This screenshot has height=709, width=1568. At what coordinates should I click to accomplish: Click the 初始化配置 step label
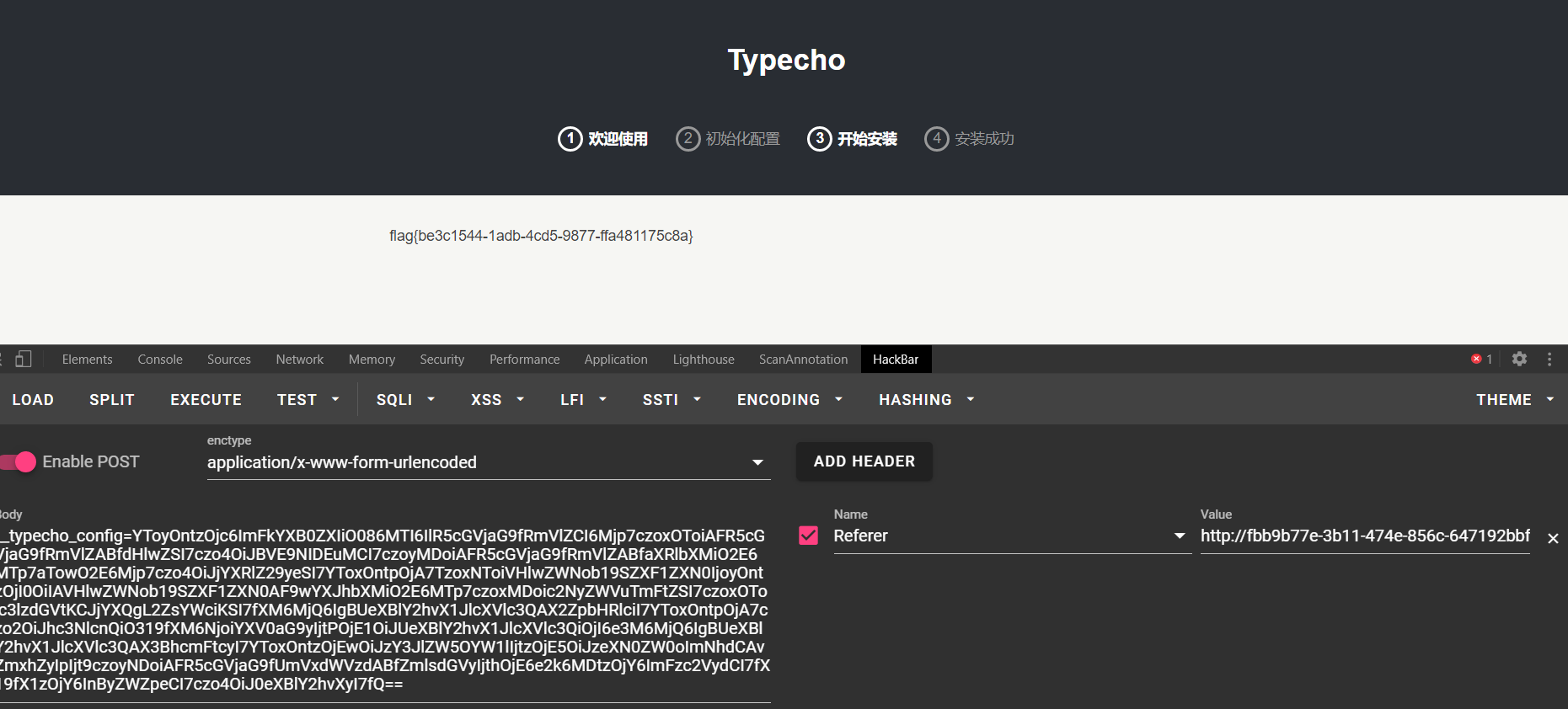tap(743, 139)
